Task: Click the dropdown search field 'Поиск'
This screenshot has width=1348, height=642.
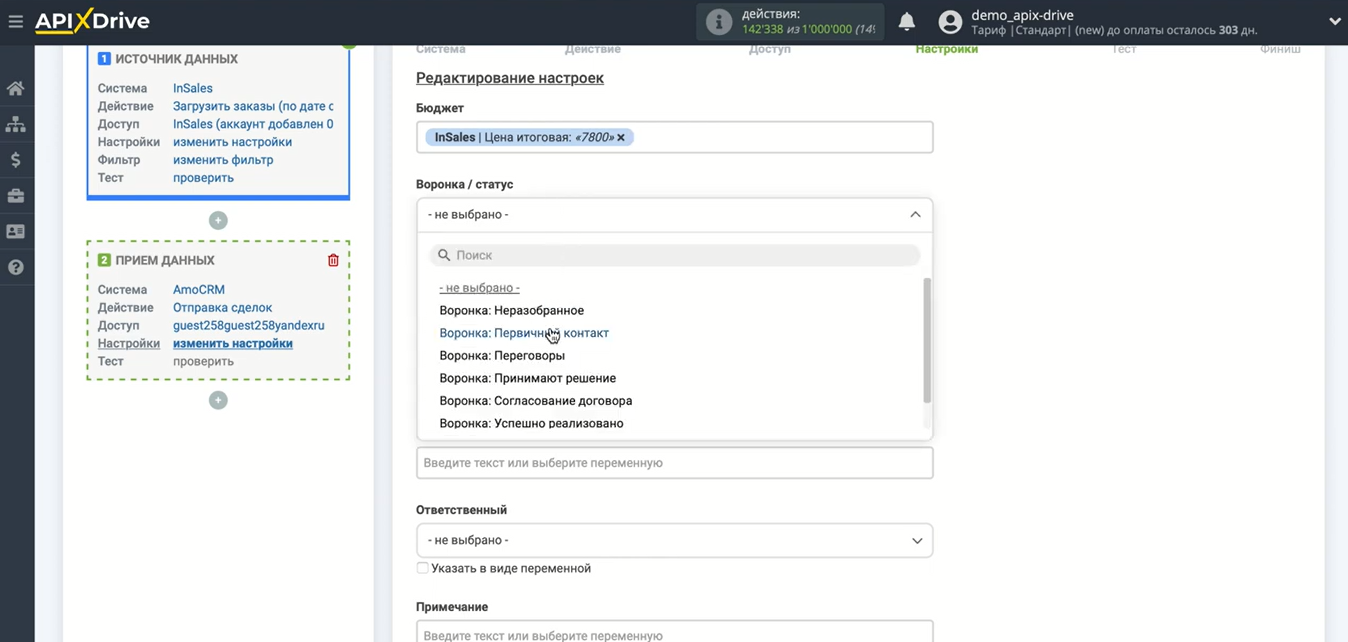Action: point(675,255)
